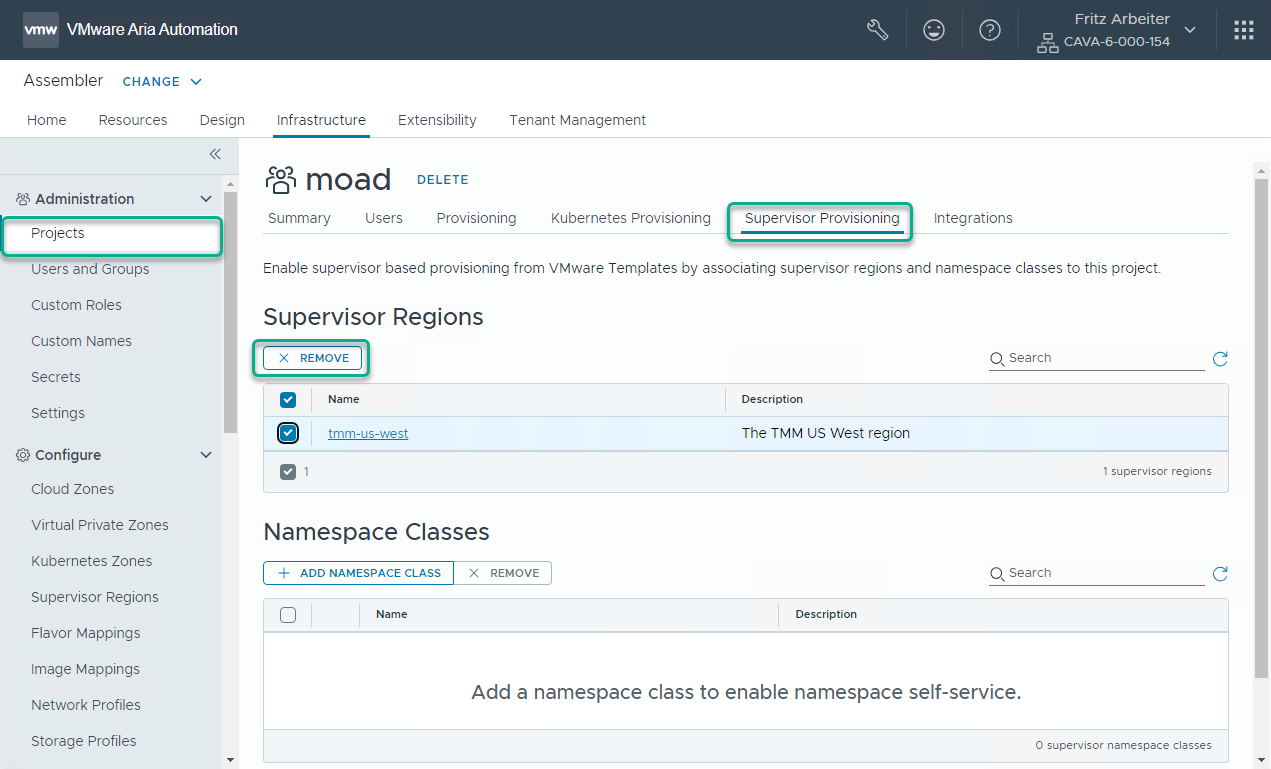Click the Namespace Classes search field
The height and width of the screenshot is (769, 1271).
[1097, 573]
